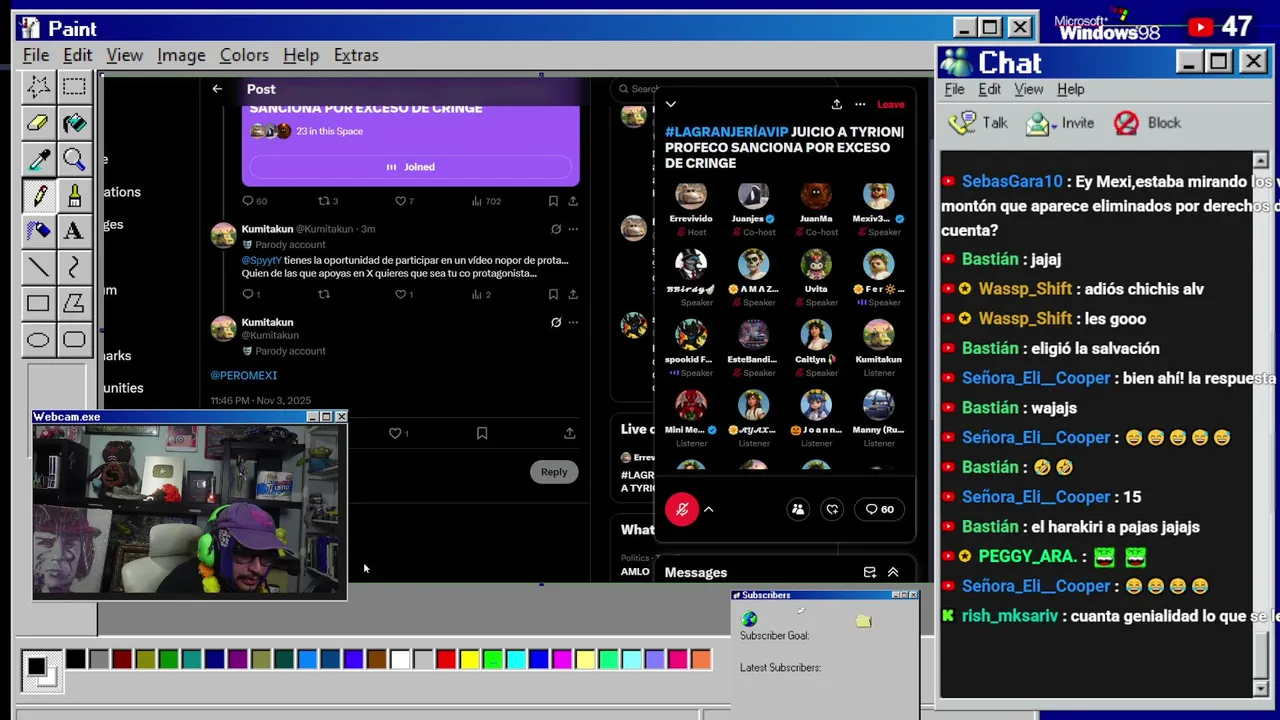Pick the Fill With Color bucket tool
The image size is (1280, 720).
[74, 122]
